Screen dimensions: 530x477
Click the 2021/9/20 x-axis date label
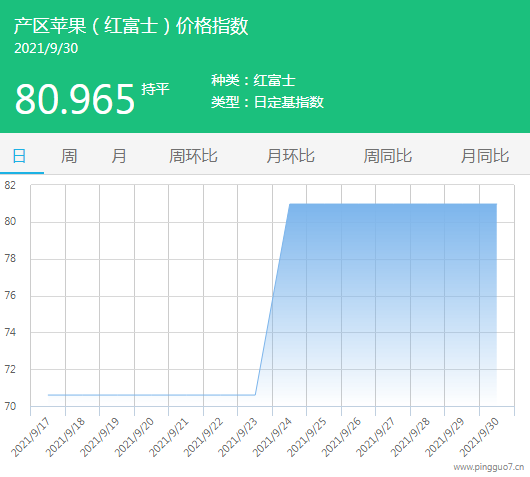(x=134, y=437)
